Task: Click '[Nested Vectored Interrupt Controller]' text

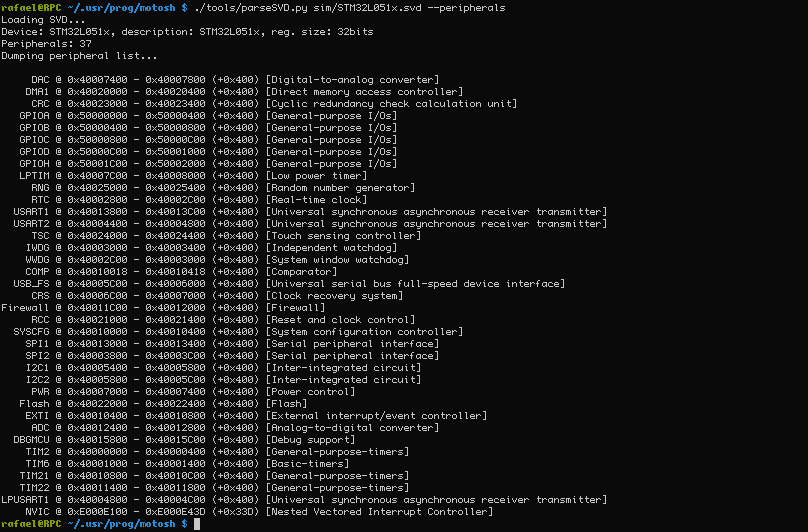Action: click(379, 511)
